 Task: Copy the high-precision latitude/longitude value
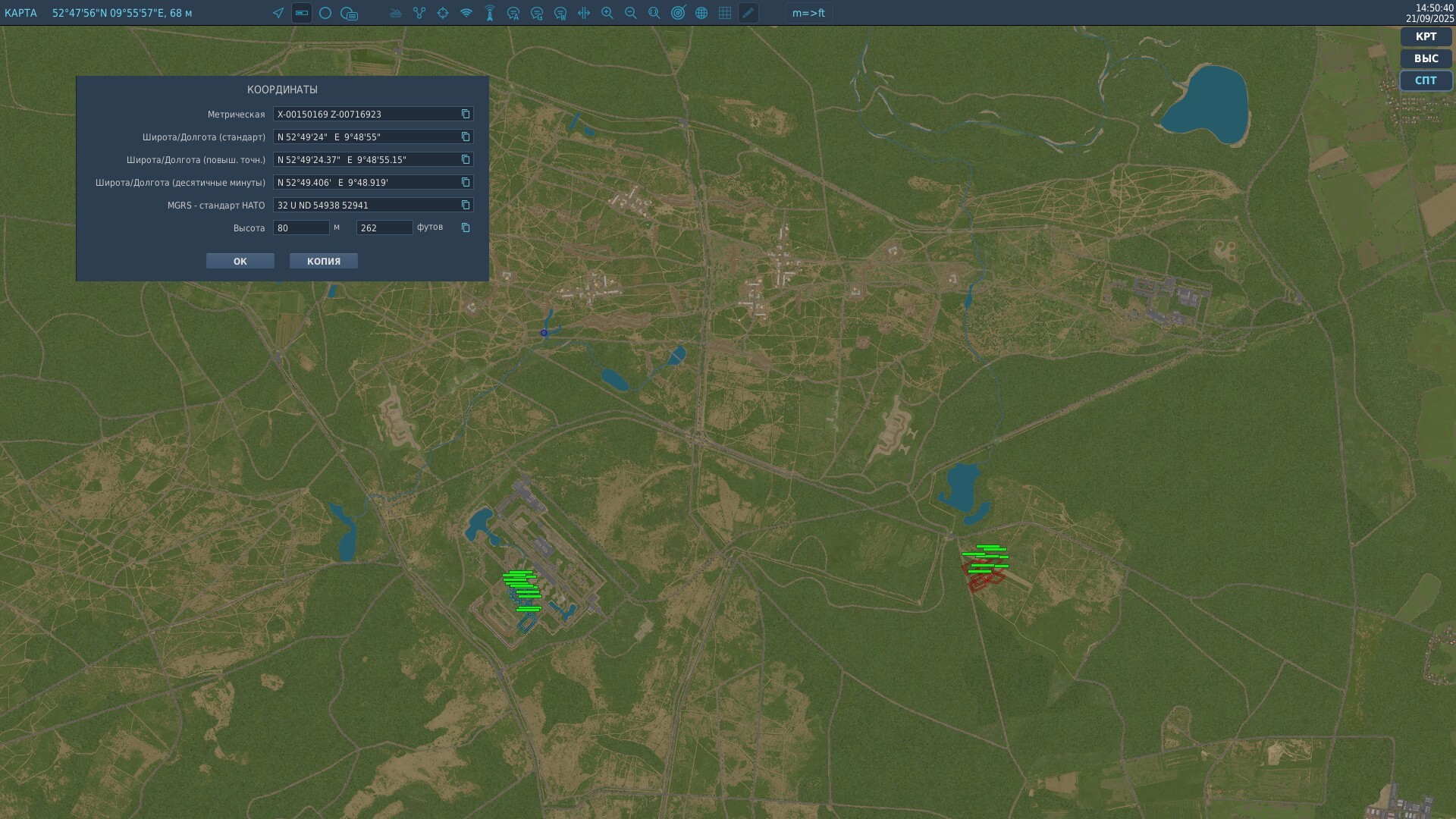pos(466,159)
